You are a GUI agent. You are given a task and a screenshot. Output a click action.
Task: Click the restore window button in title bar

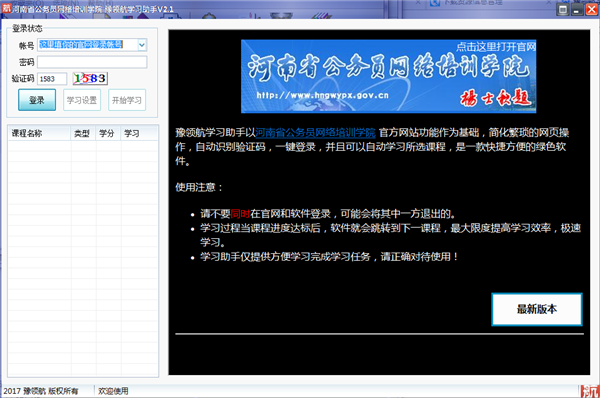coord(563,9)
